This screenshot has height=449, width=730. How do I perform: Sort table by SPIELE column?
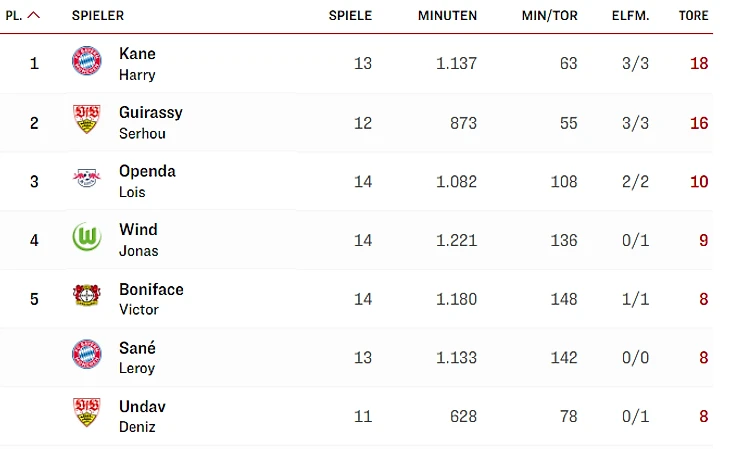point(350,16)
